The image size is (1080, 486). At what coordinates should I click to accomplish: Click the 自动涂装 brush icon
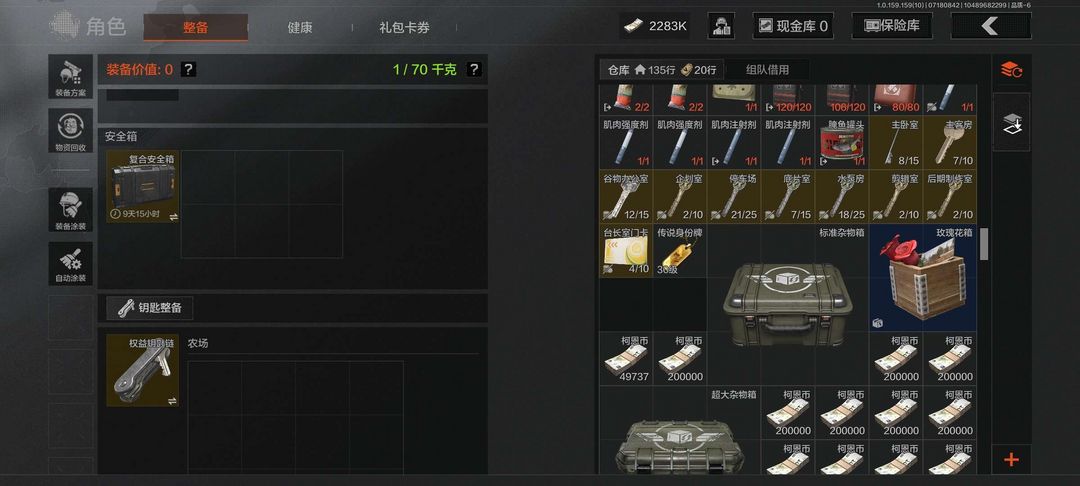point(70,264)
